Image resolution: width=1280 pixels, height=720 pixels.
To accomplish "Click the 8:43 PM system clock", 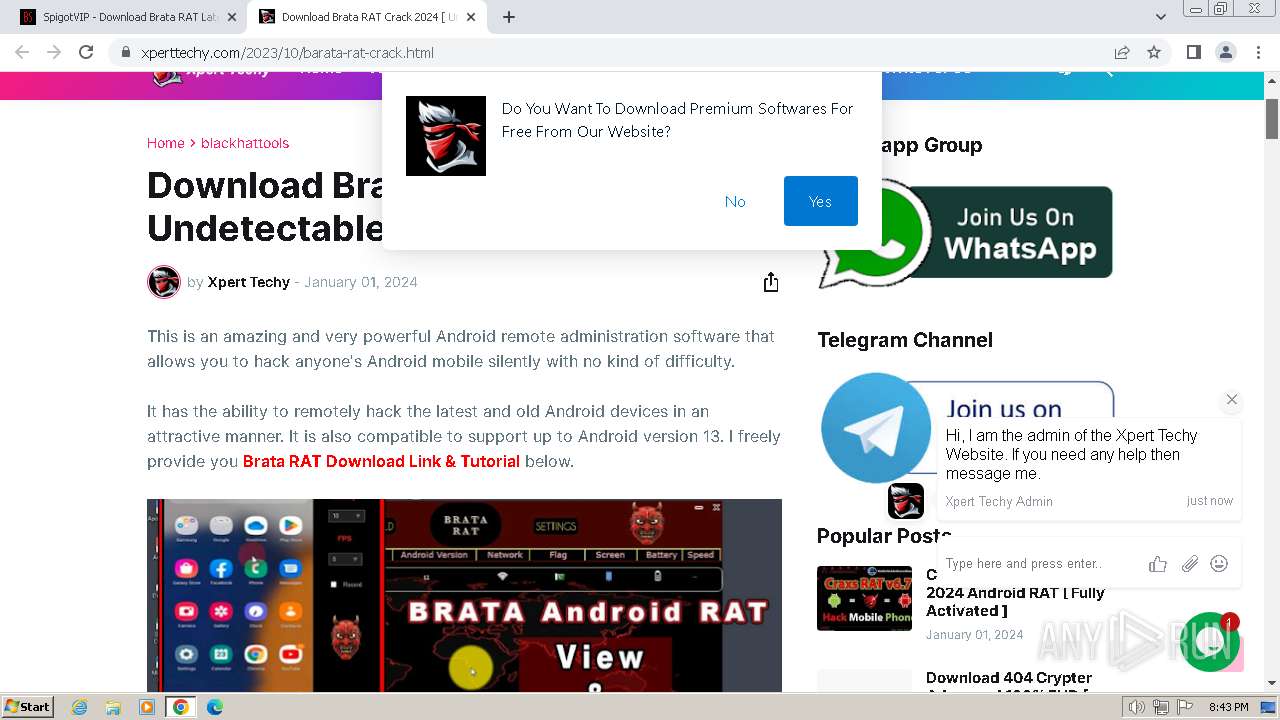I will click(x=1228, y=707).
